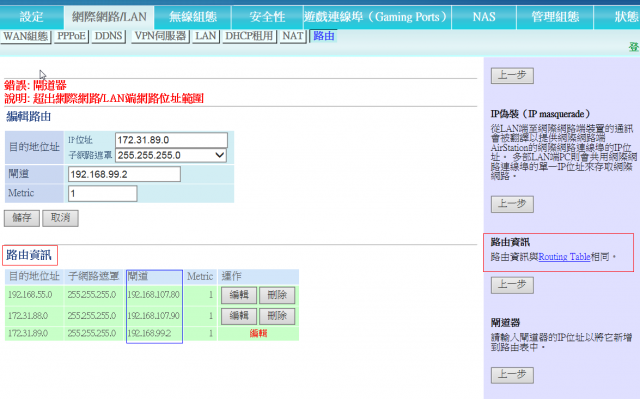Switch to the 無線組態 tab
This screenshot has width=640, height=399.
point(193,17)
